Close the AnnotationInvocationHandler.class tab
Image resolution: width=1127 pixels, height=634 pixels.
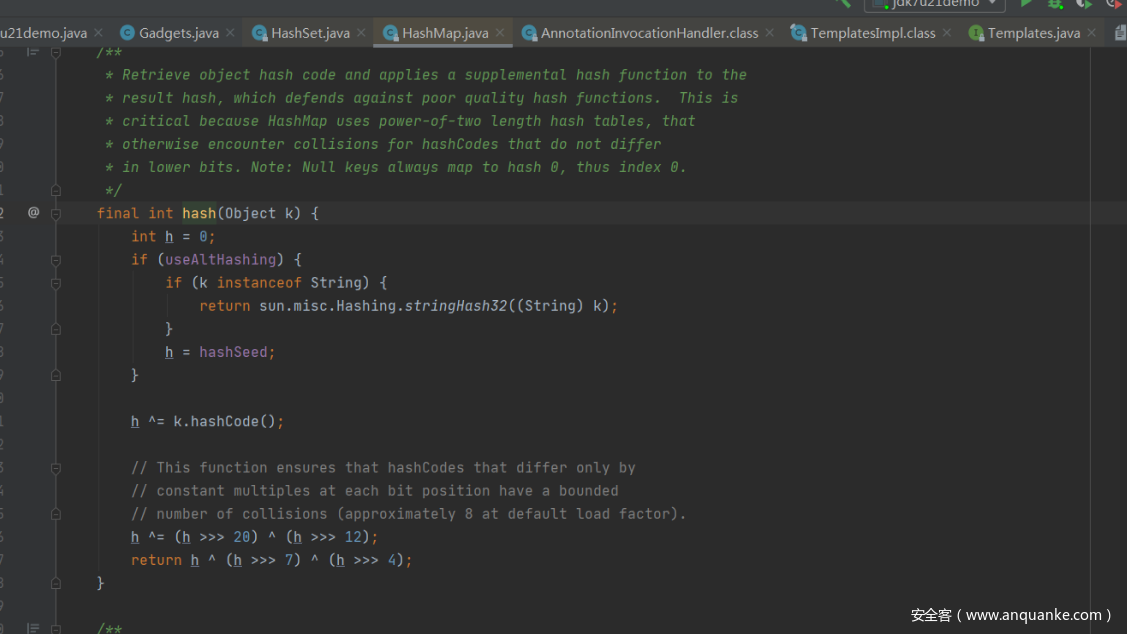point(769,33)
